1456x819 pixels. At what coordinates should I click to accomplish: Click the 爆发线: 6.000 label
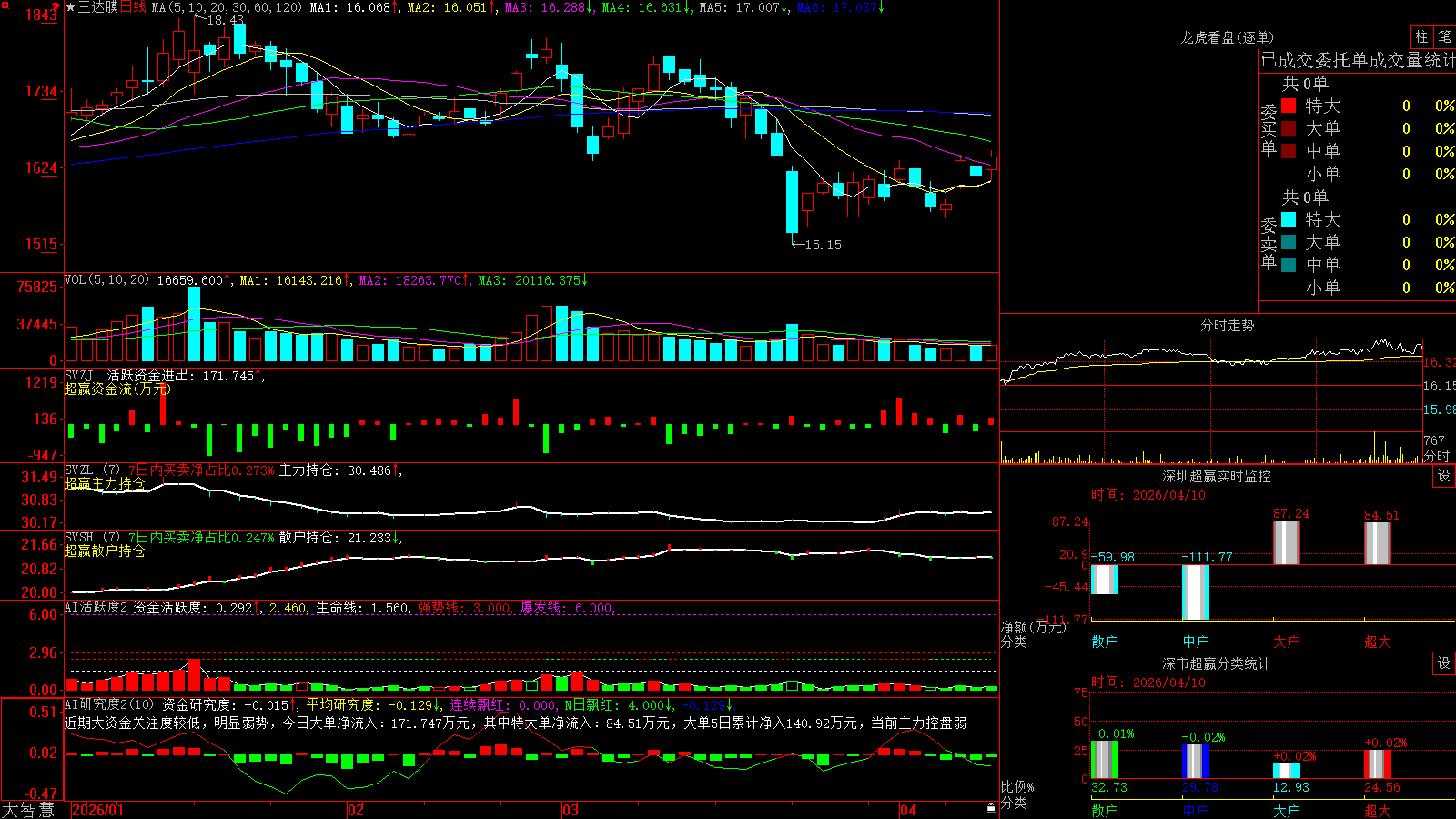click(566, 607)
